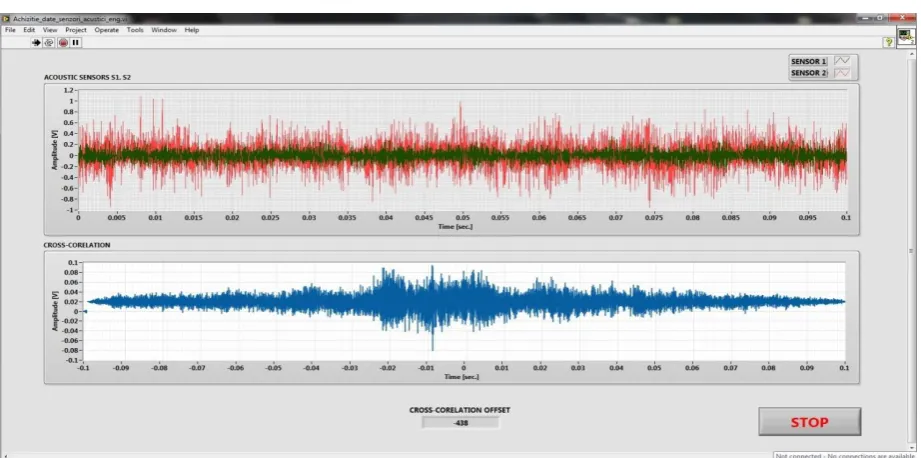The image size is (921, 458).
Task: Open the Project menu
Action: tap(76, 30)
